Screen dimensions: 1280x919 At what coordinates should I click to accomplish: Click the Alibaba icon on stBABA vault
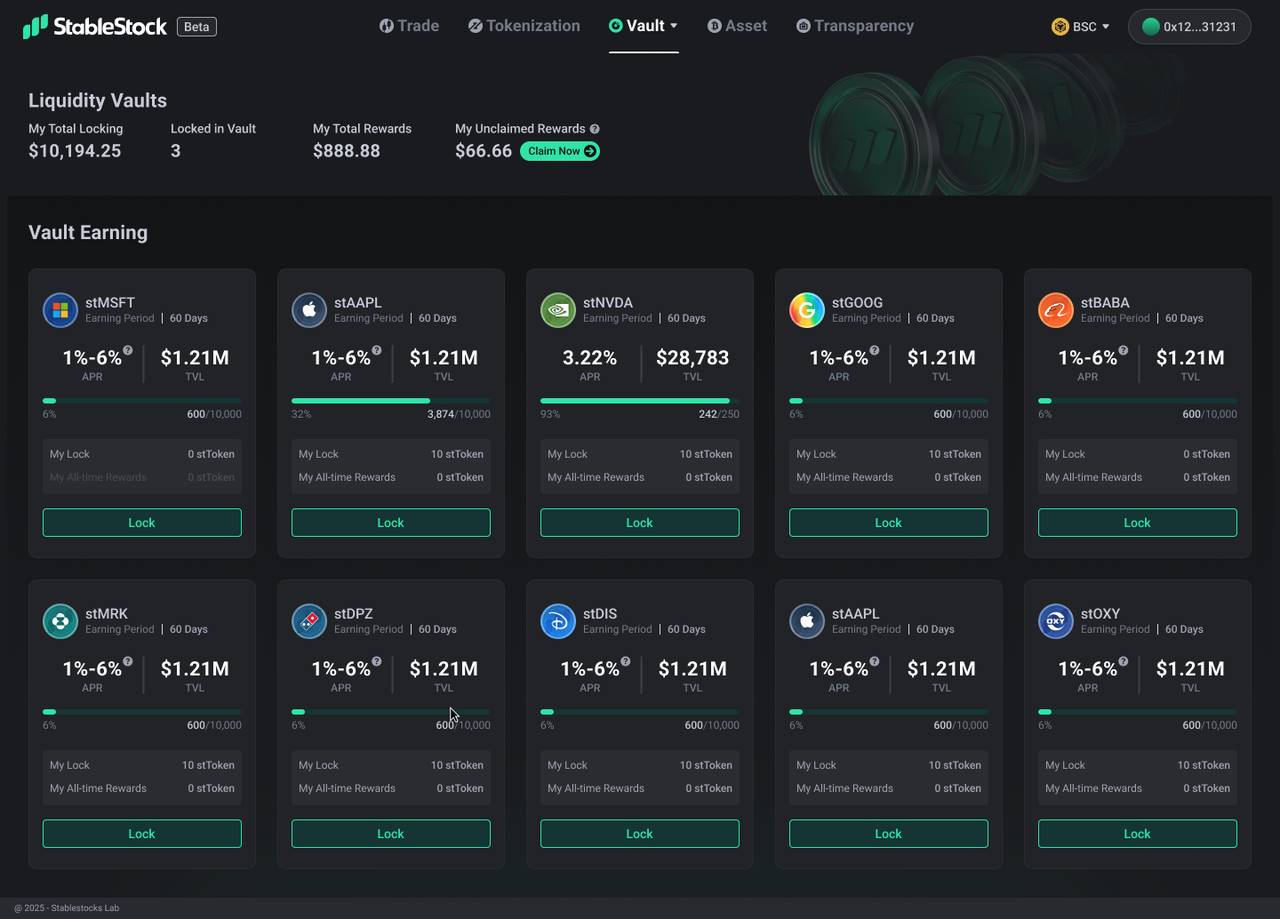(1056, 310)
